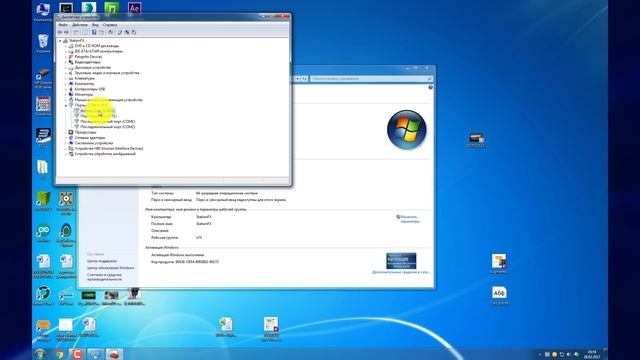Click the Arduino desktop icon
The height and width of the screenshot is (360, 640).
click(43, 233)
